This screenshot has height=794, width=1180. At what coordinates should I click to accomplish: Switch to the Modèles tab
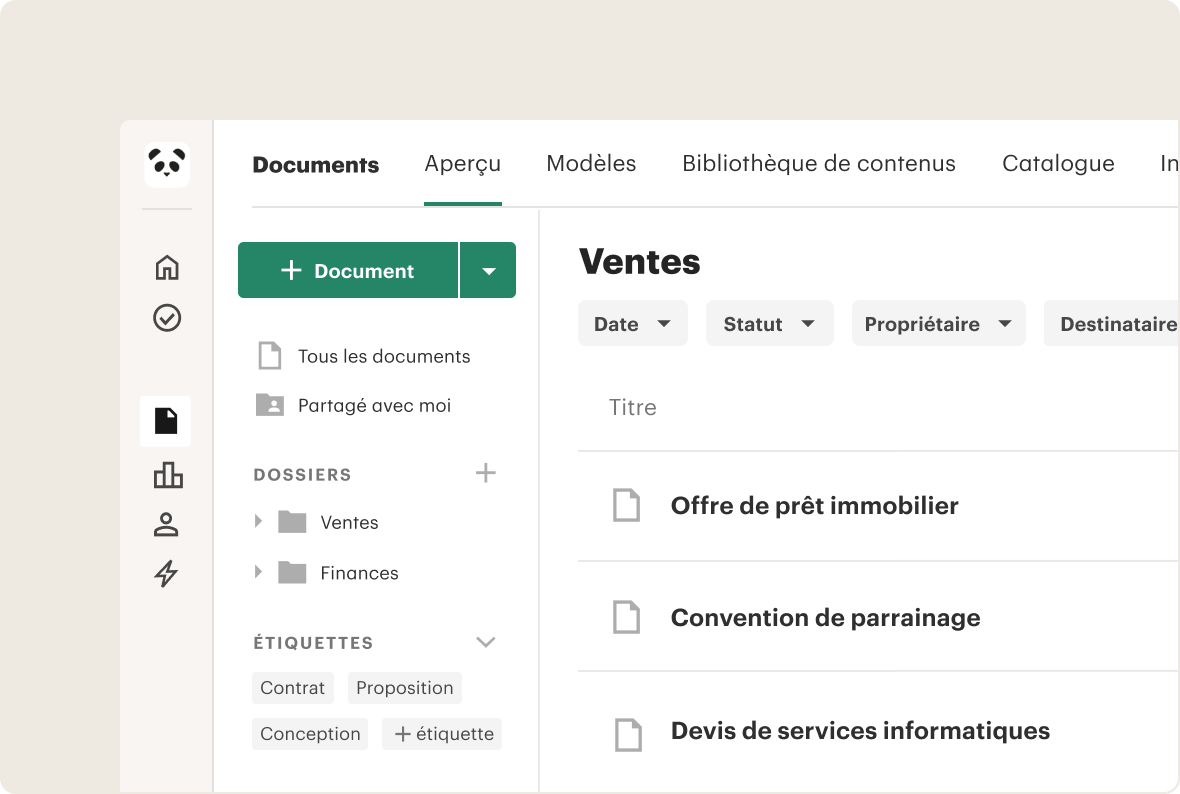[x=592, y=163]
